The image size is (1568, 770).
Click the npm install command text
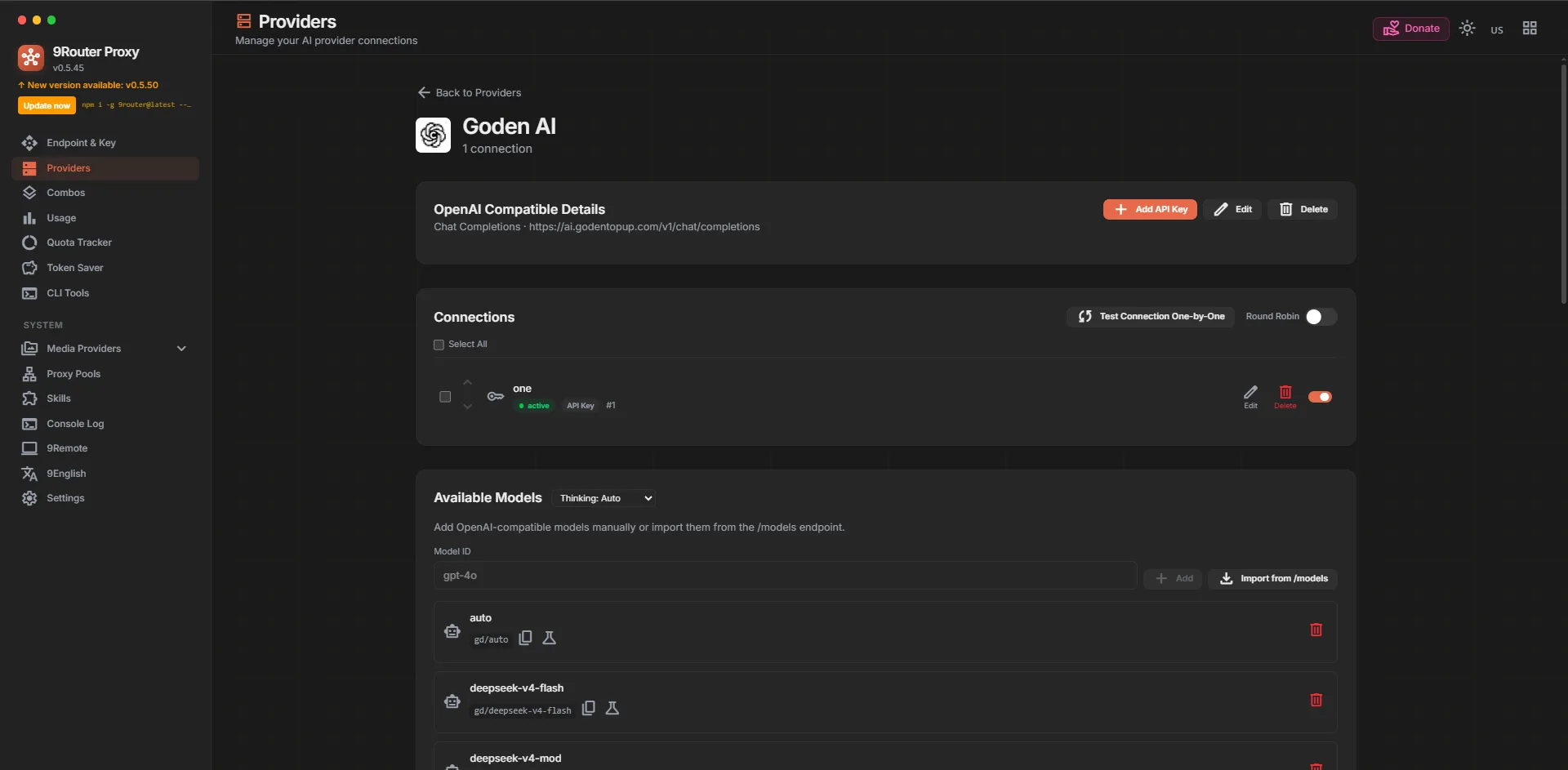point(136,105)
